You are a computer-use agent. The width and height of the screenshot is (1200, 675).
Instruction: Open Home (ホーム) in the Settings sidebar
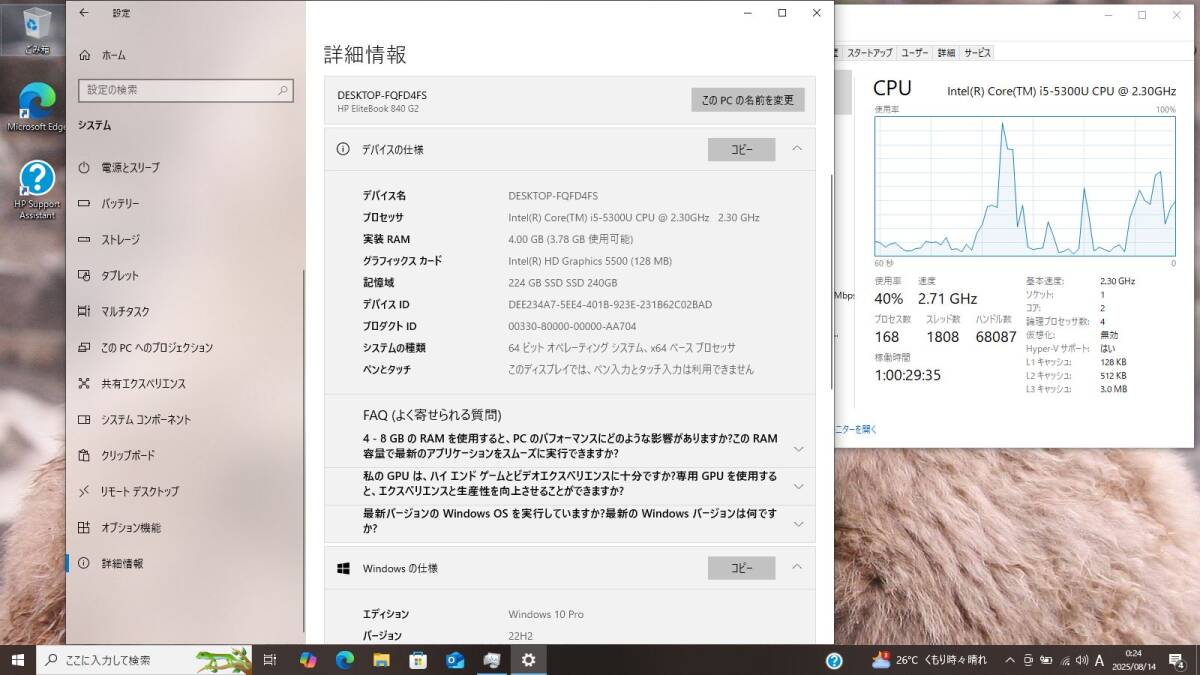point(102,55)
